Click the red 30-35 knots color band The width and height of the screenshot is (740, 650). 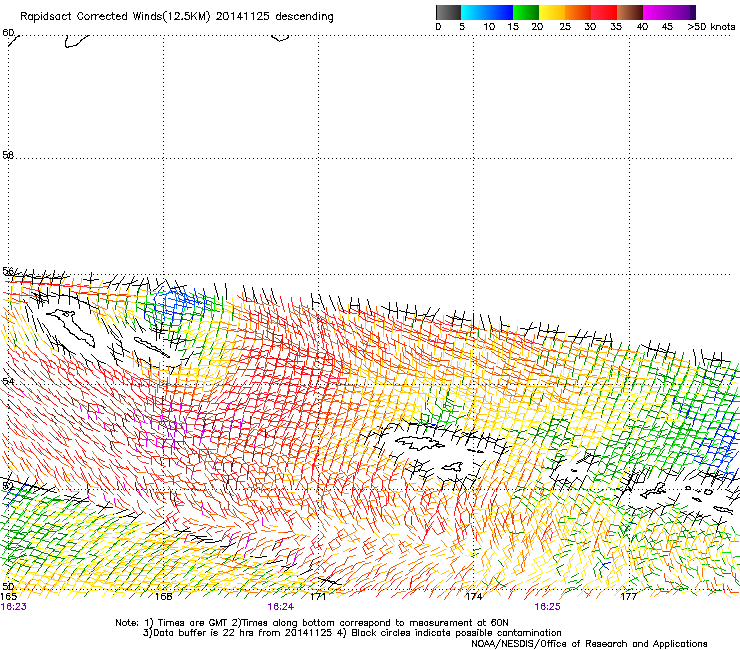pyautogui.click(x=604, y=12)
